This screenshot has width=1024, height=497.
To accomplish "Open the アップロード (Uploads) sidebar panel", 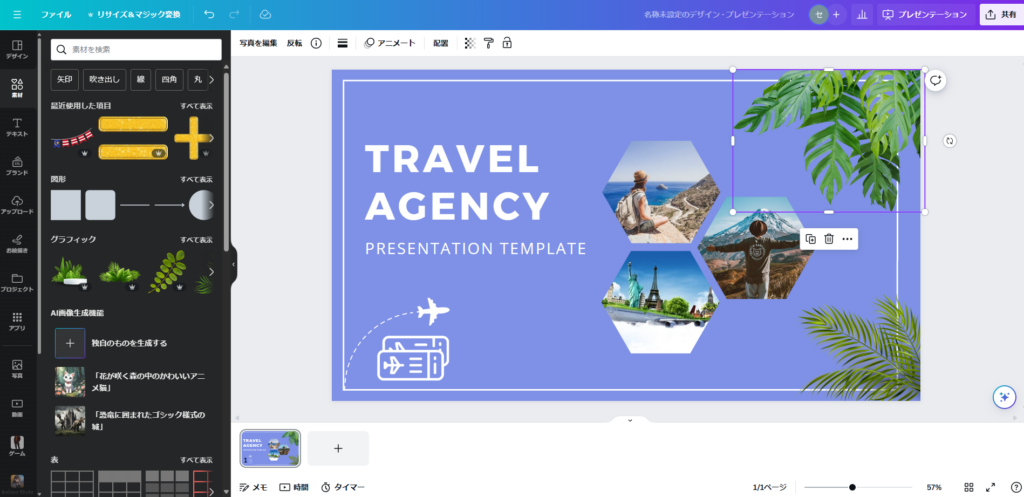I will [x=17, y=204].
